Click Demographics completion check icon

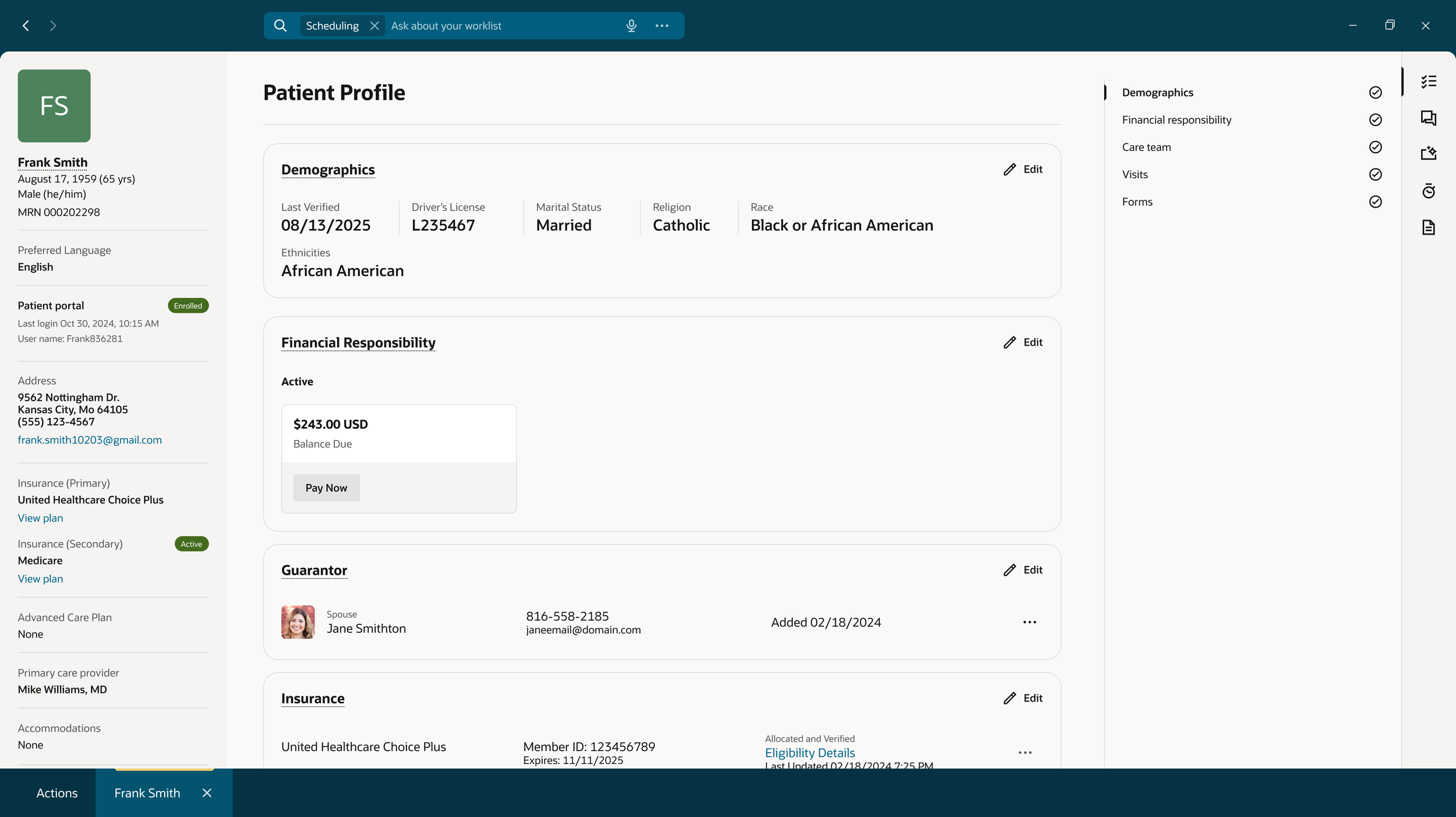(1375, 93)
